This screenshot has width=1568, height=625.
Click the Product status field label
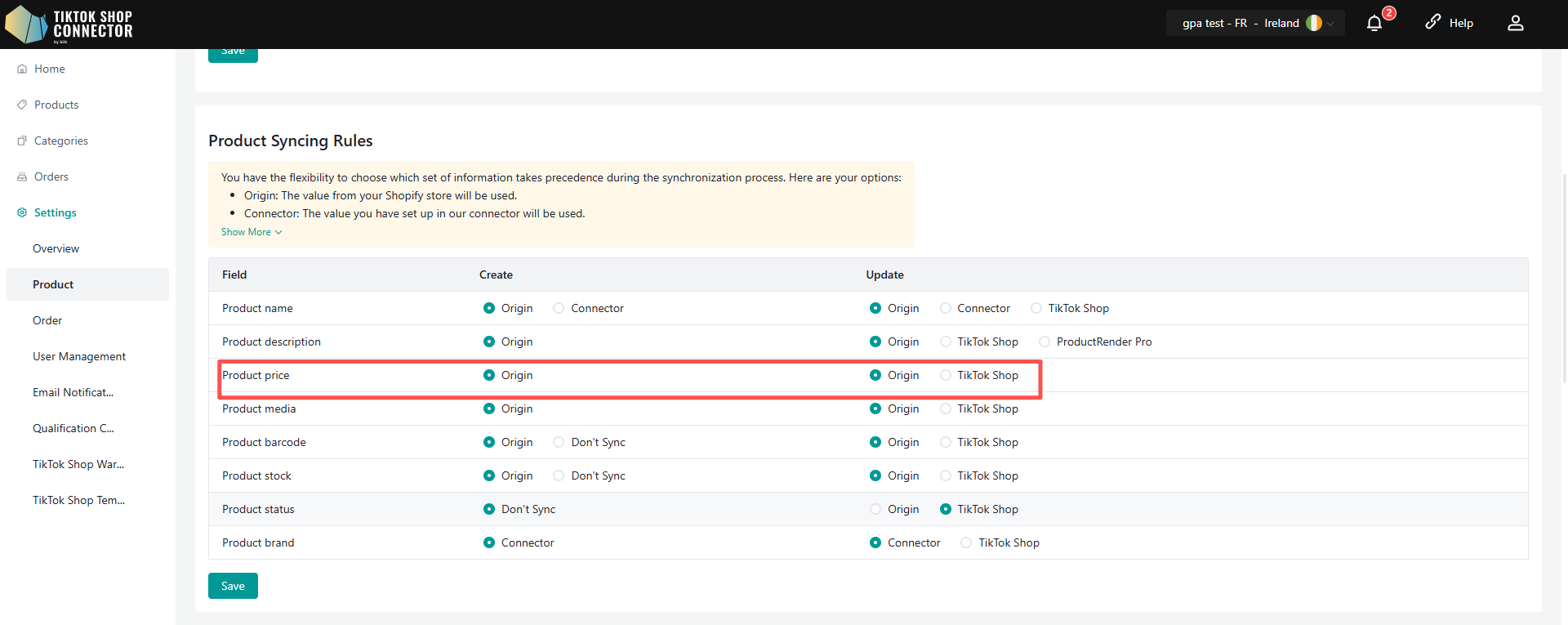coord(258,509)
